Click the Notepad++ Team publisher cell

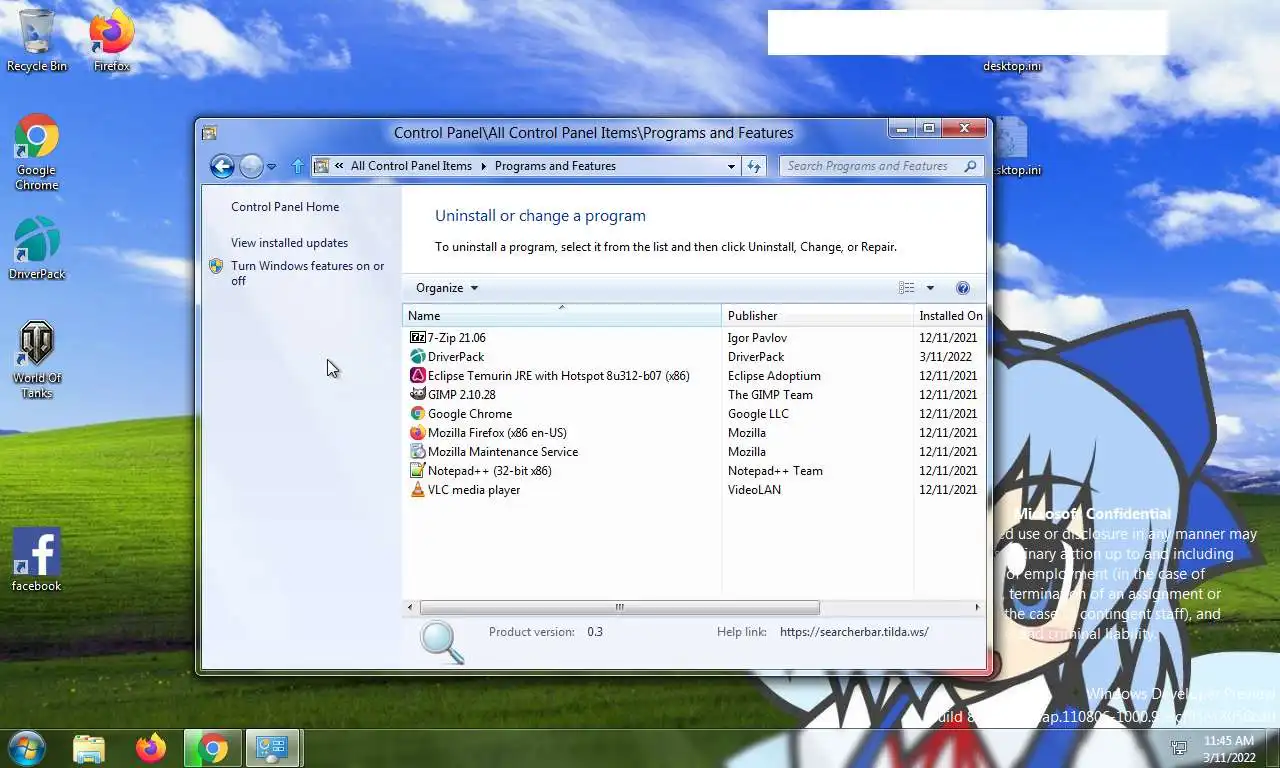click(775, 471)
